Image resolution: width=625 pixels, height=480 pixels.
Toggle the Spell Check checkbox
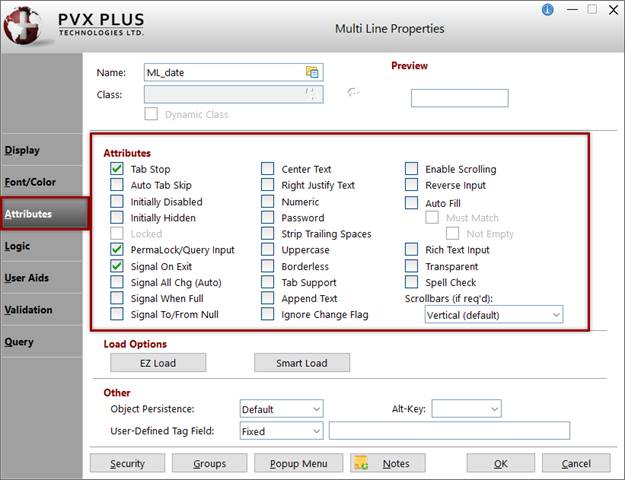pos(411,283)
